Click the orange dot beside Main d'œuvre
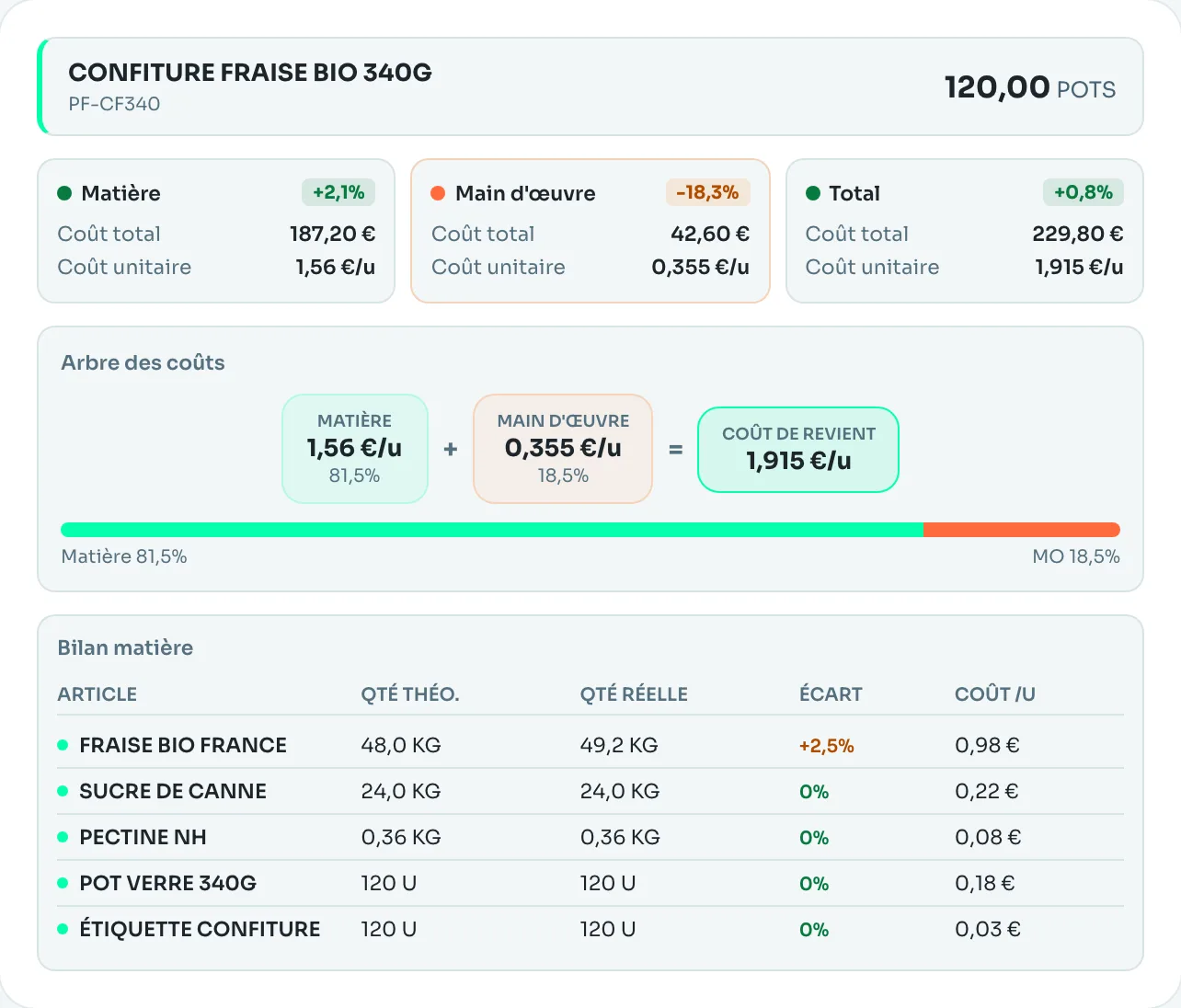The width and height of the screenshot is (1181, 1008). 438,193
